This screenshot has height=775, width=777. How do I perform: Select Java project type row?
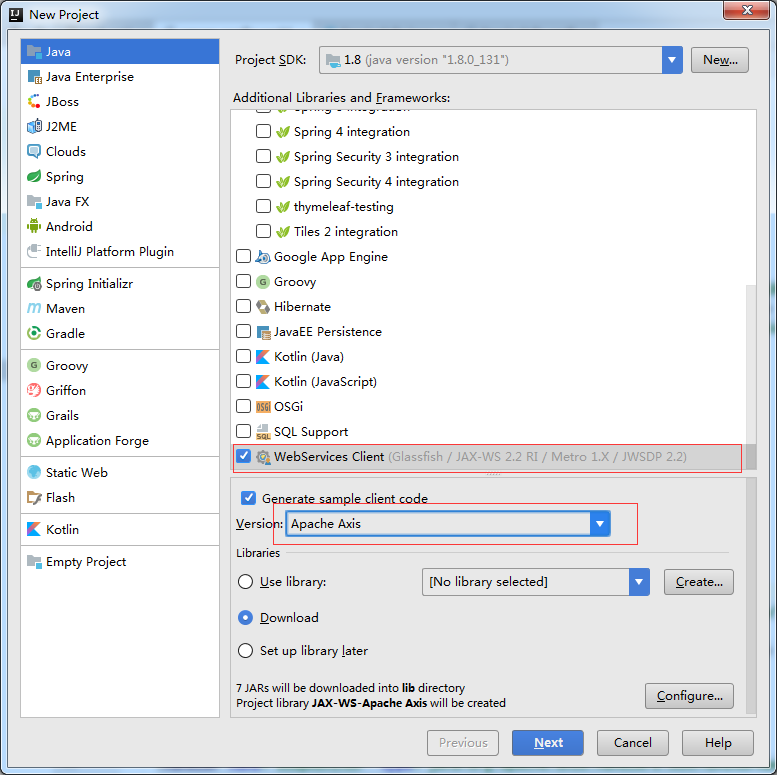pos(120,52)
